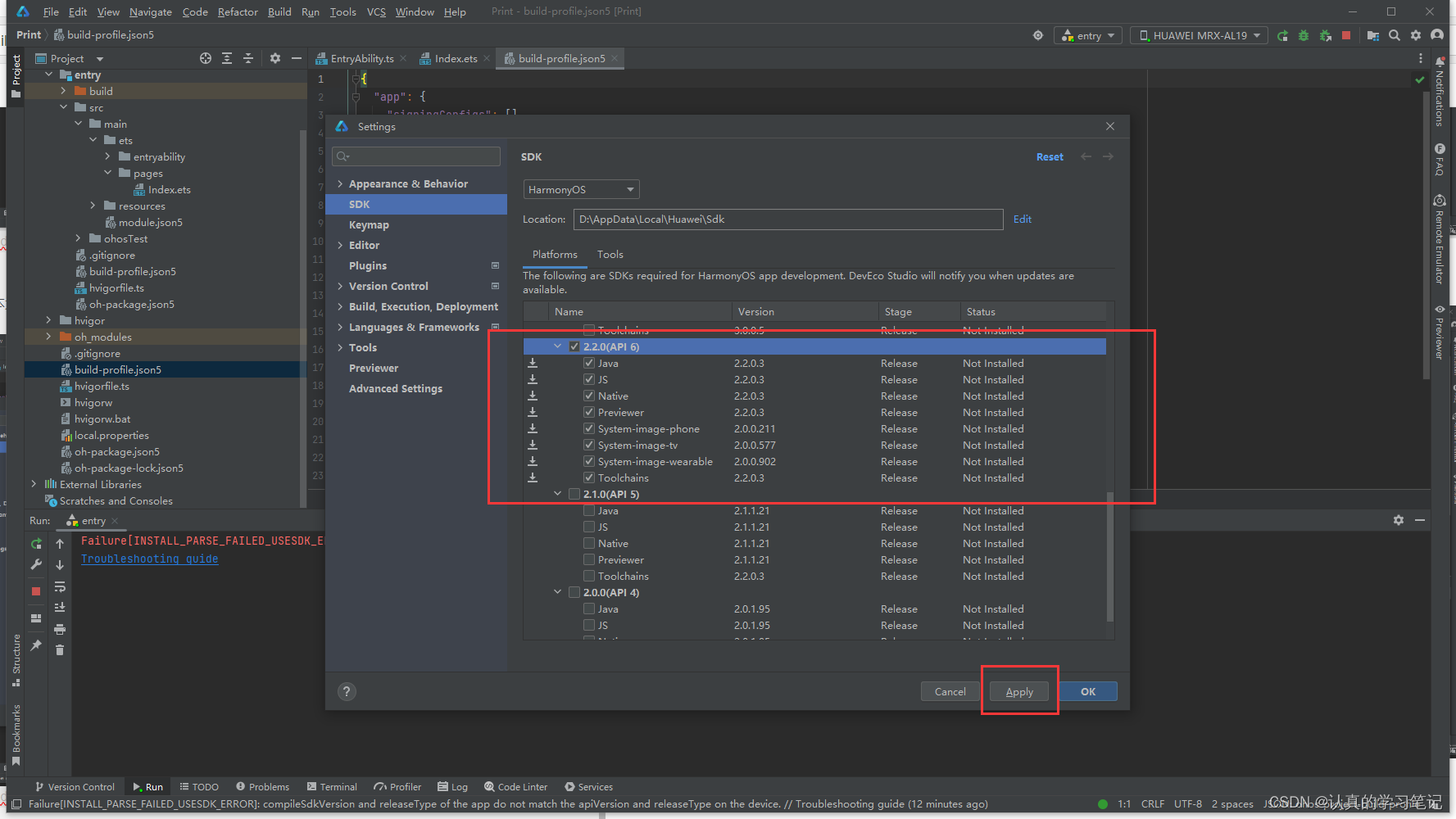Click the Up stack trace arrow
Viewport: 1456px width, 819px height.
(60, 544)
